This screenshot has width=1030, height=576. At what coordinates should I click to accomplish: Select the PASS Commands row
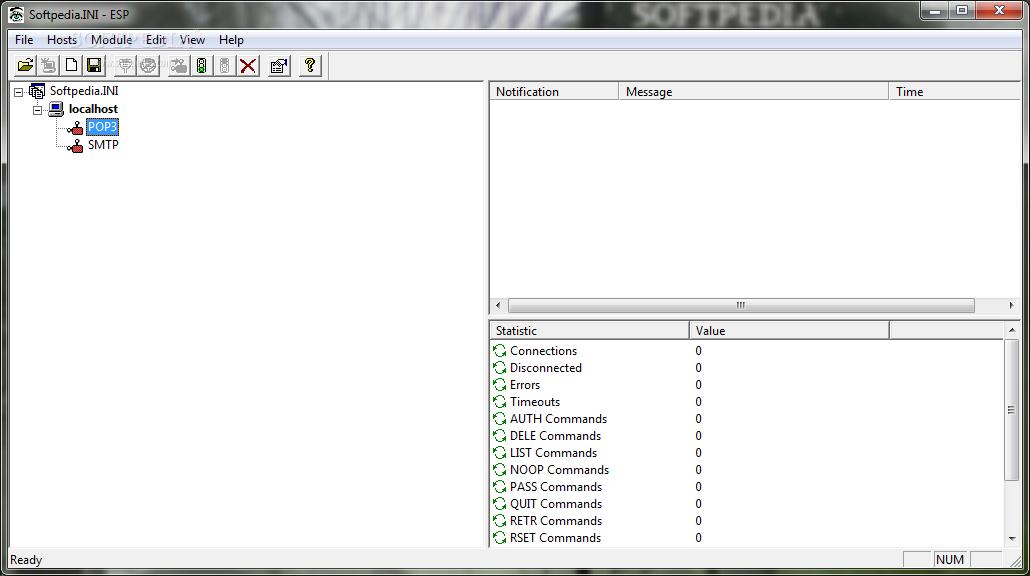coord(747,487)
